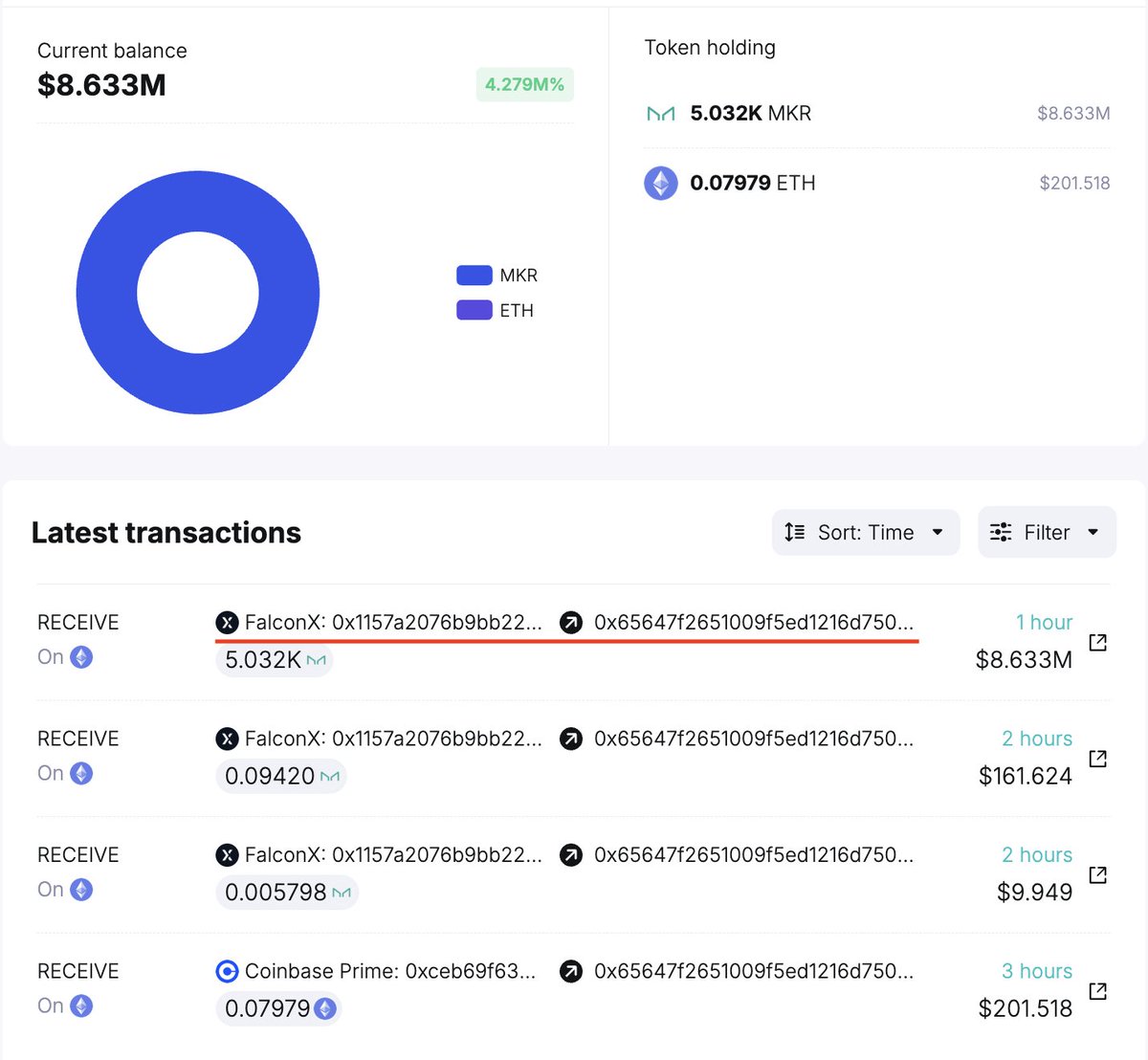Click the 1 hour timestamp
This screenshot has width=1148, height=1060.
click(x=1044, y=623)
